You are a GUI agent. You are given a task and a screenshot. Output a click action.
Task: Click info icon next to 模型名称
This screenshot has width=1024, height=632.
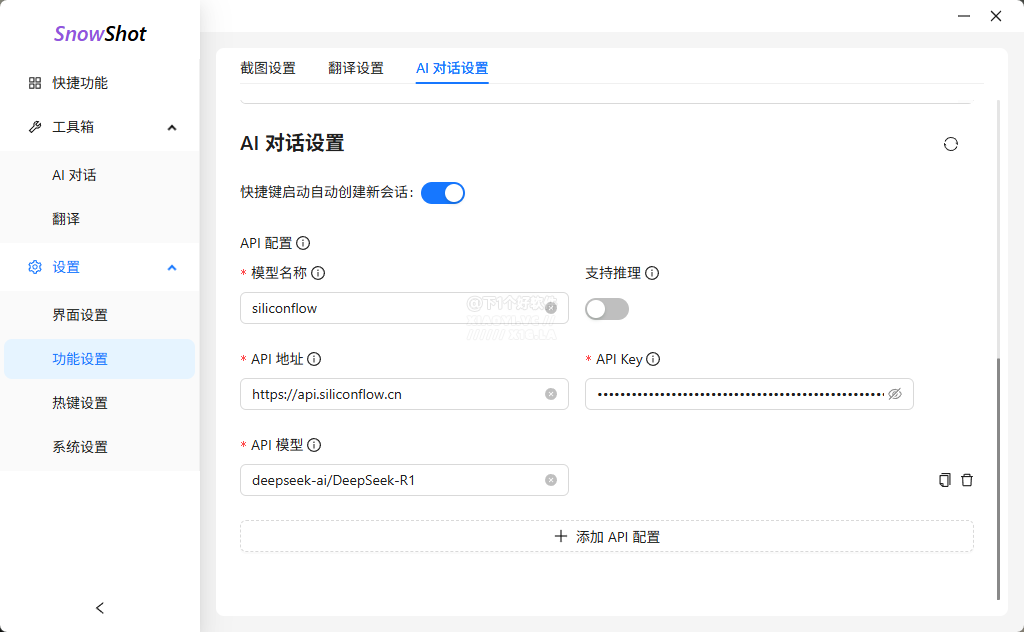point(318,273)
